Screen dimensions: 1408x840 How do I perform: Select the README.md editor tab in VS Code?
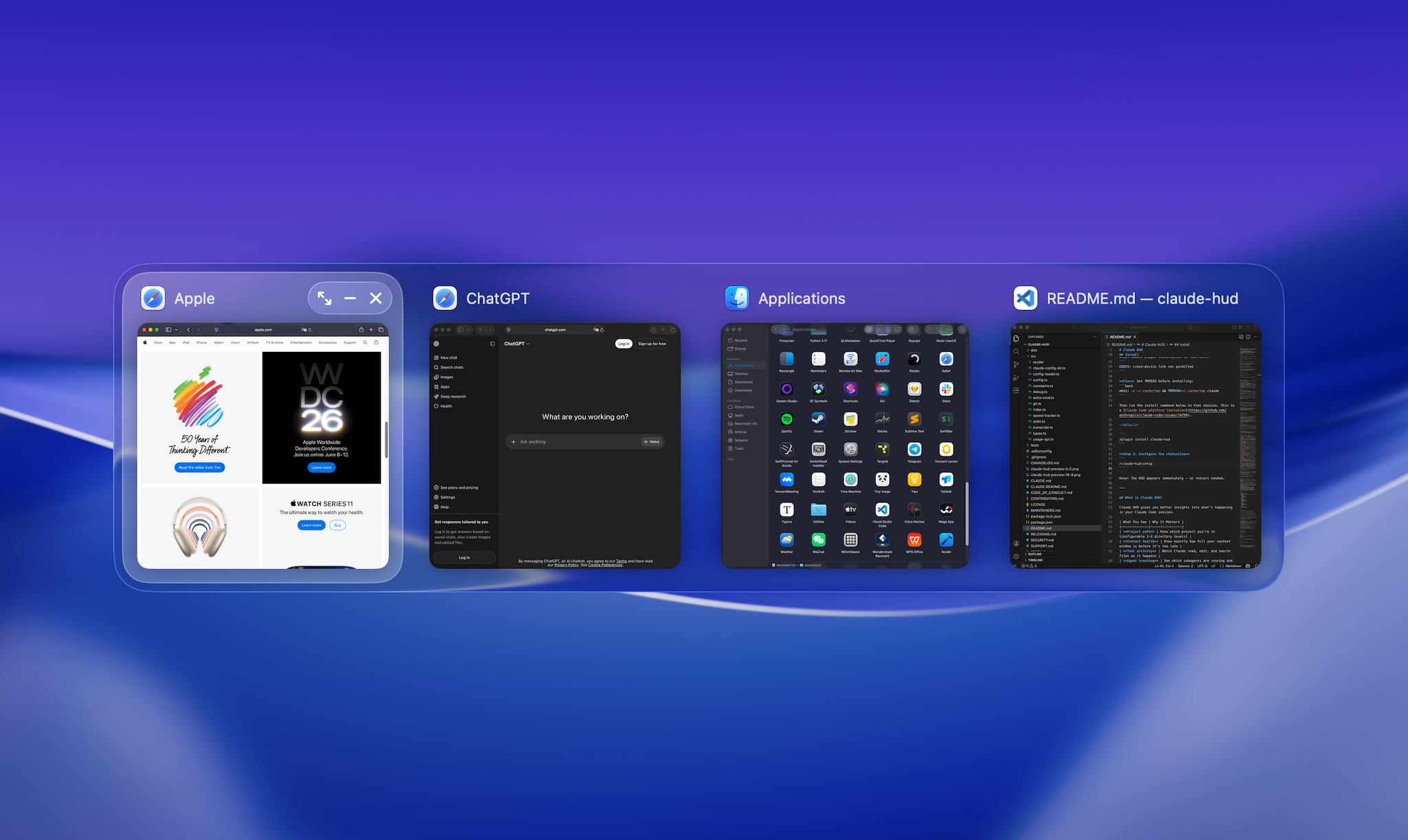1121,337
